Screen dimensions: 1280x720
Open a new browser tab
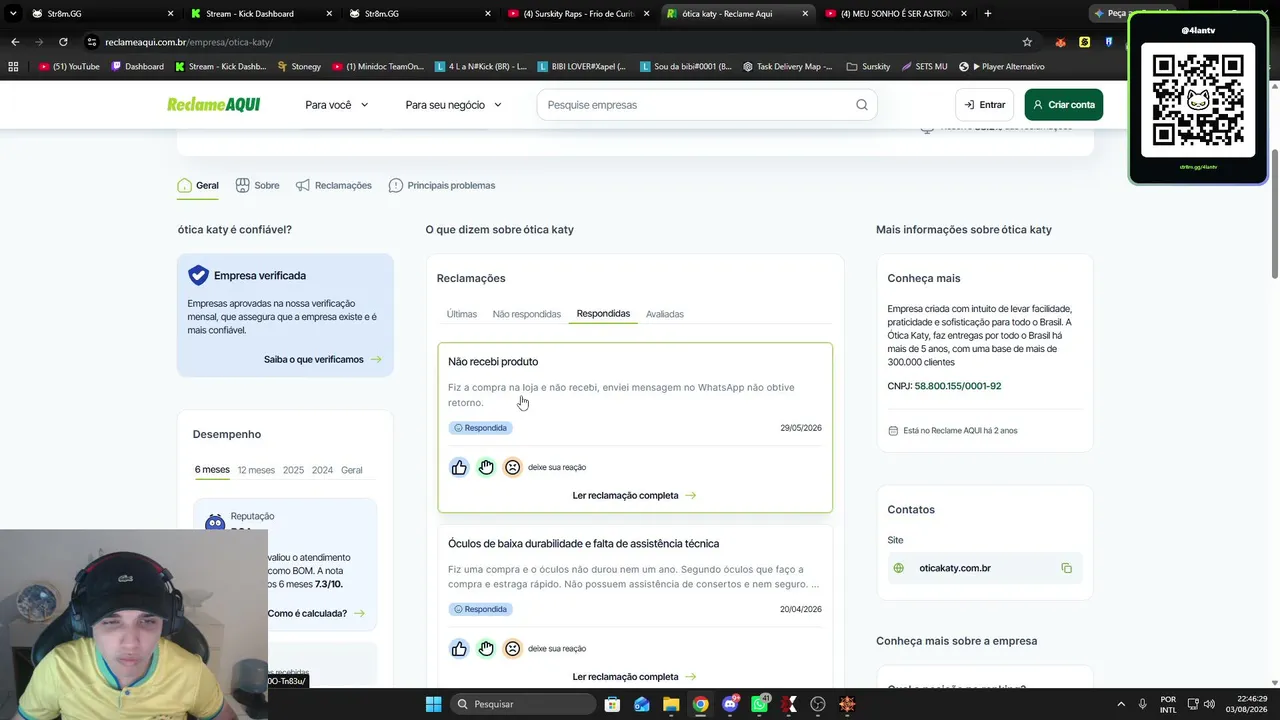click(988, 14)
